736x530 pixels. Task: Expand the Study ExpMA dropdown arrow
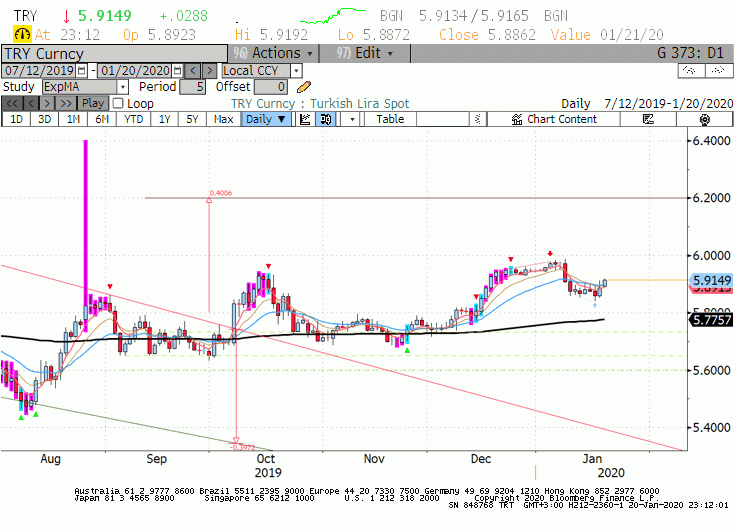[x=123, y=87]
